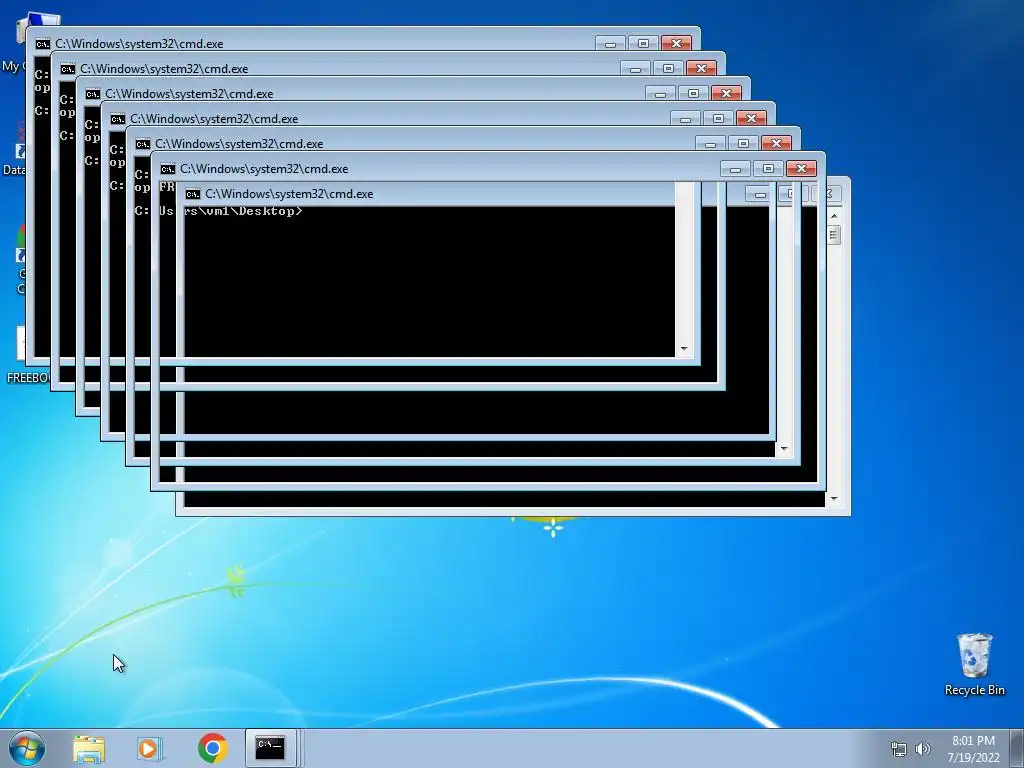Image resolution: width=1024 pixels, height=768 pixels.
Task: Open the 8:01 PM clock in the tray
Action: (x=973, y=749)
